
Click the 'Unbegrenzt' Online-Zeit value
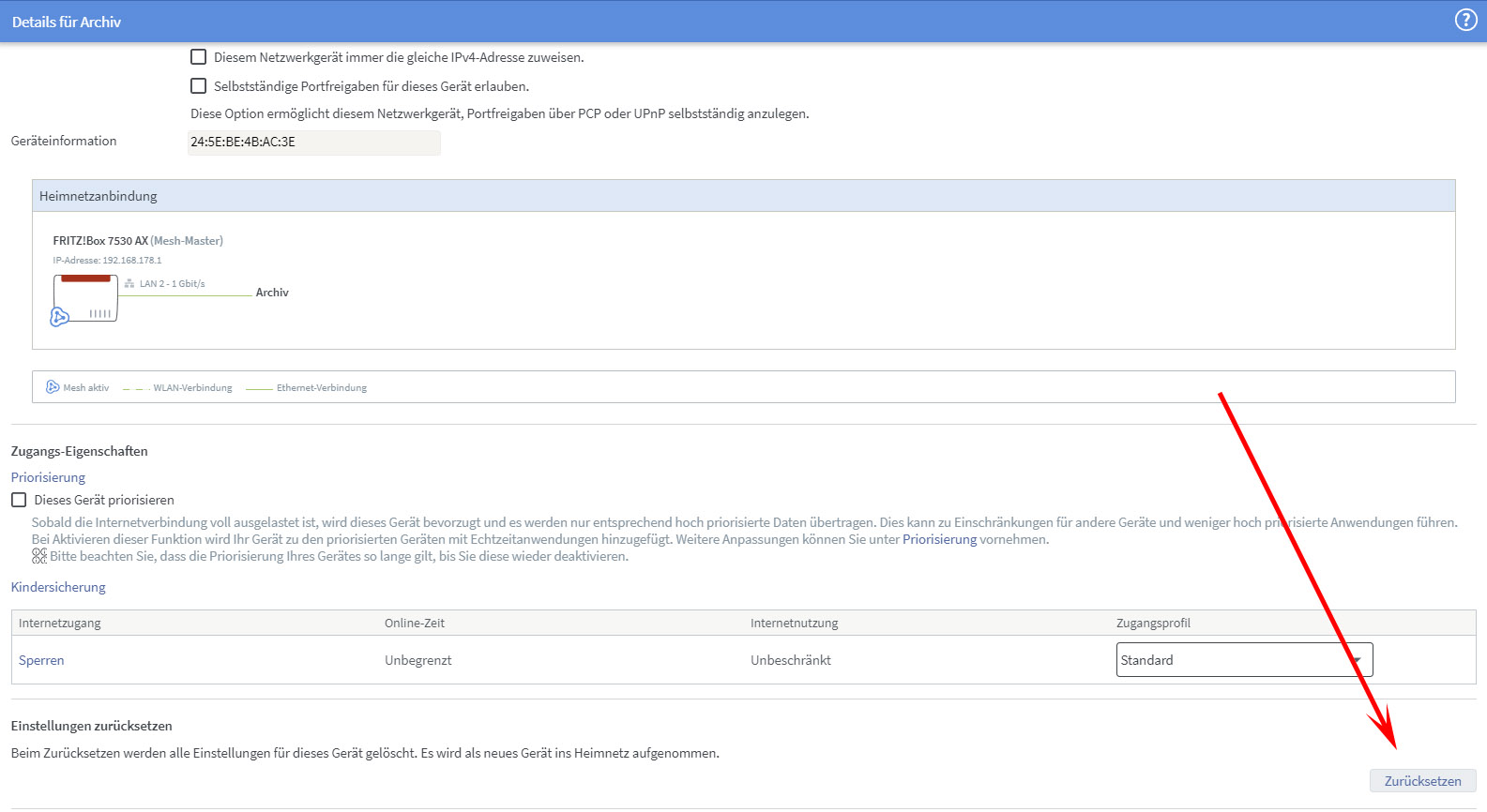417,660
